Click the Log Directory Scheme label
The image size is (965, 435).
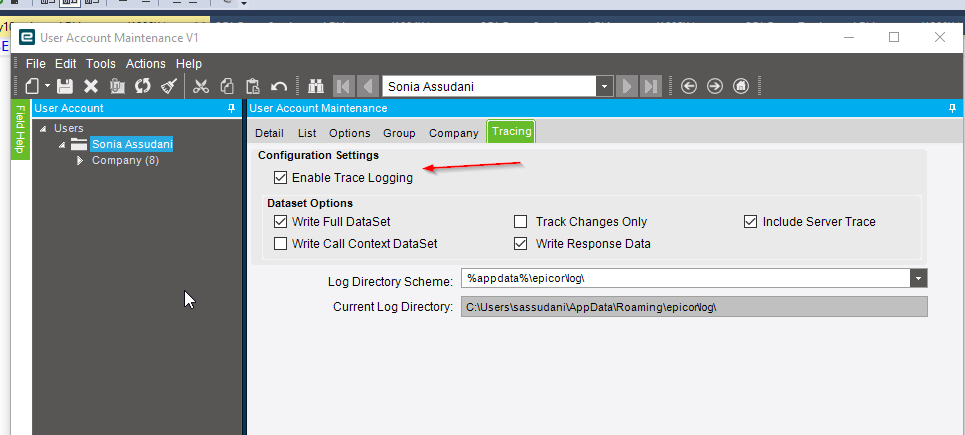[391, 282]
